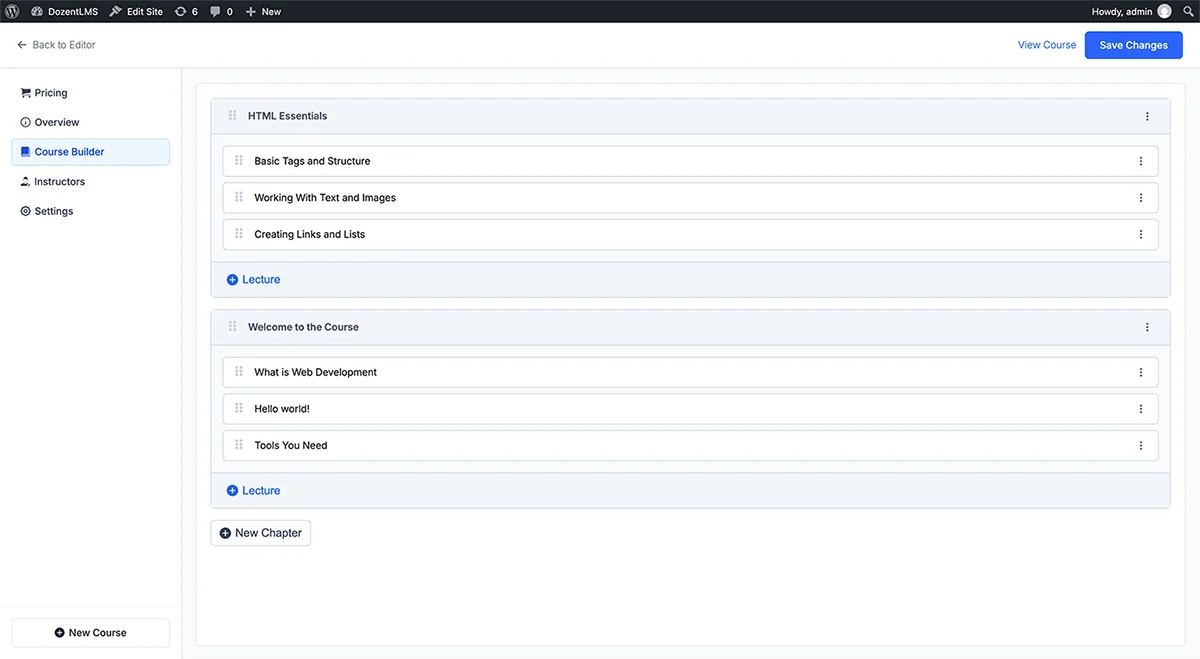Viewport: 1200px width, 659px height.
Task: Select the HTML Essentials chapter title
Action: (x=288, y=116)
